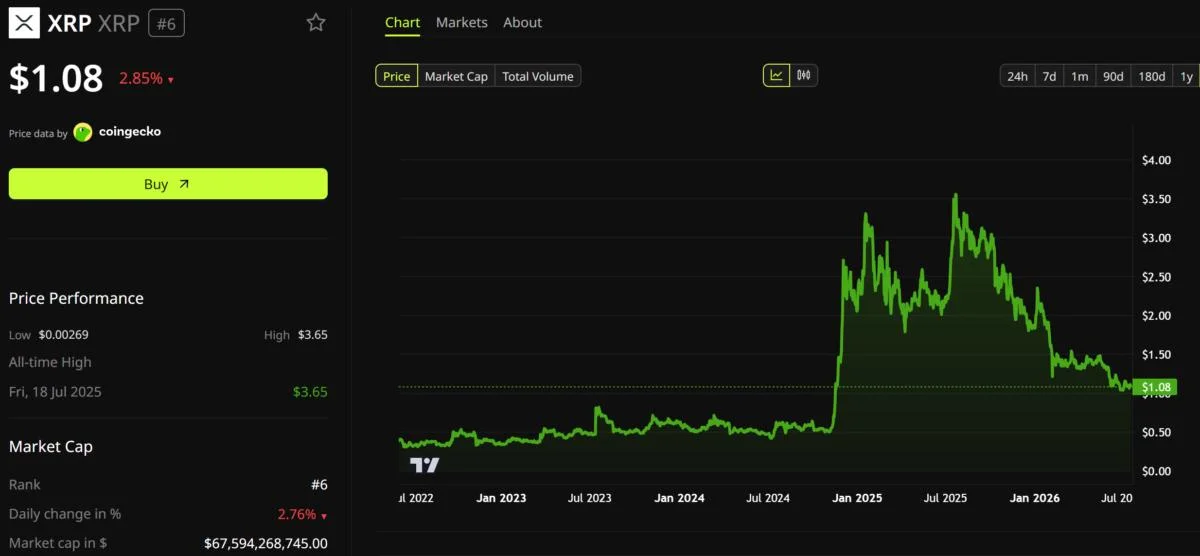Click the Jul 2024 axis label
Screen dimensions: 1200x556
click(x=768, y=497)
